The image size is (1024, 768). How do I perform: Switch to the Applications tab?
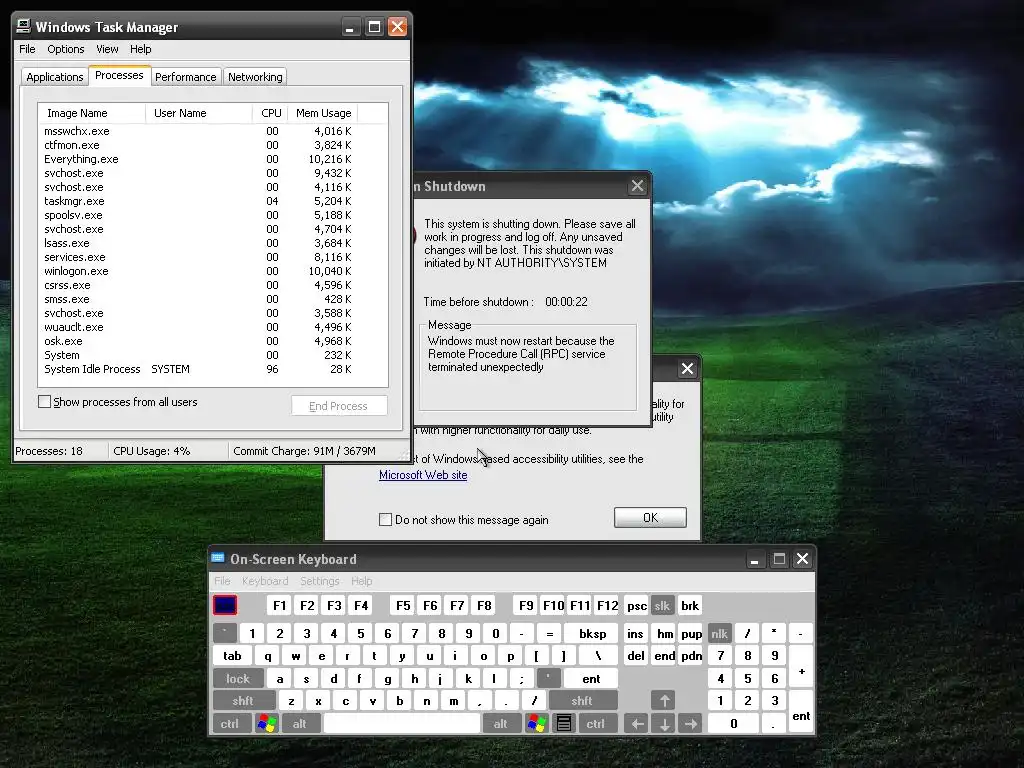[55, 77]
